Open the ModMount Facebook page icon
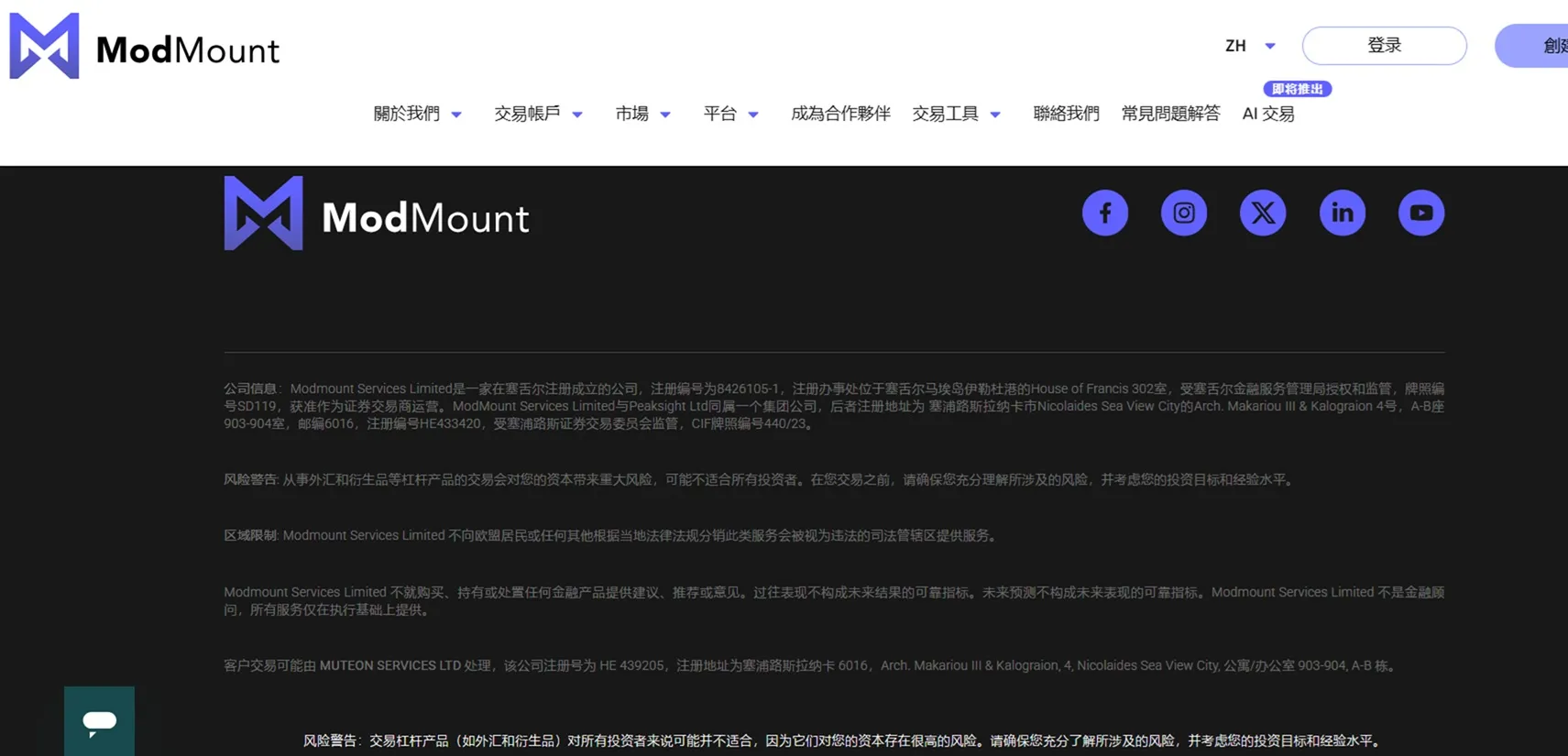 (x=1104, y=213)
